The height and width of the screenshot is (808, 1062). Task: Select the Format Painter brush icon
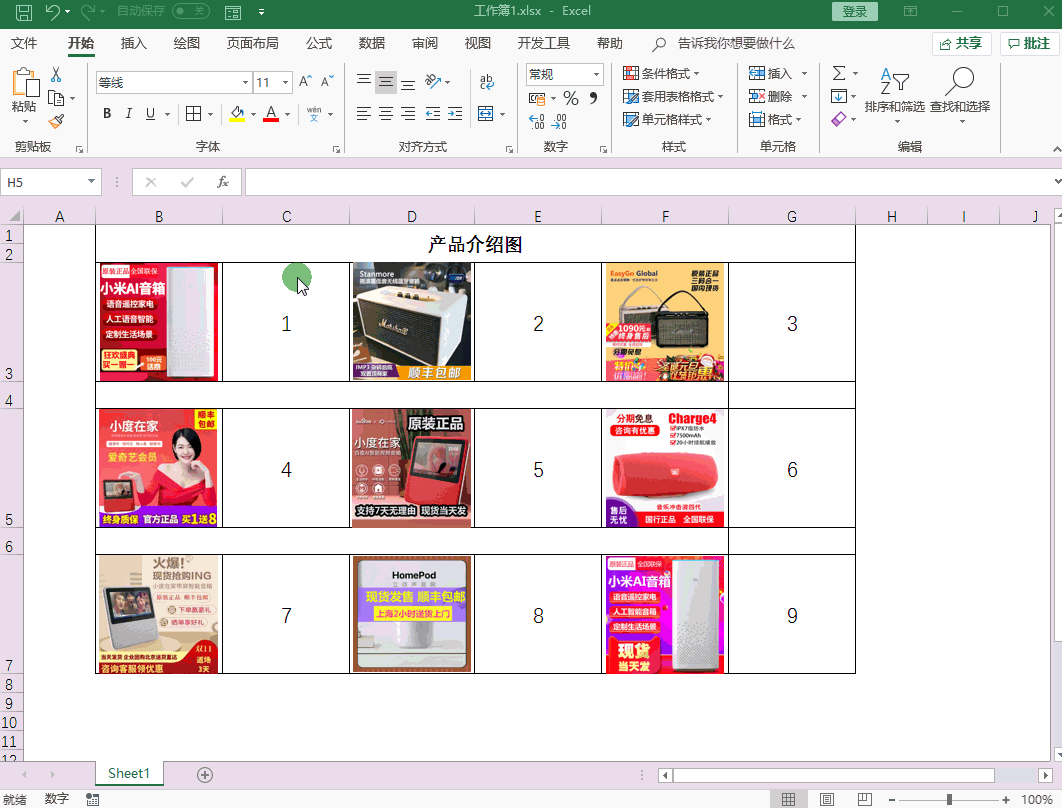(x=56, y=121)
